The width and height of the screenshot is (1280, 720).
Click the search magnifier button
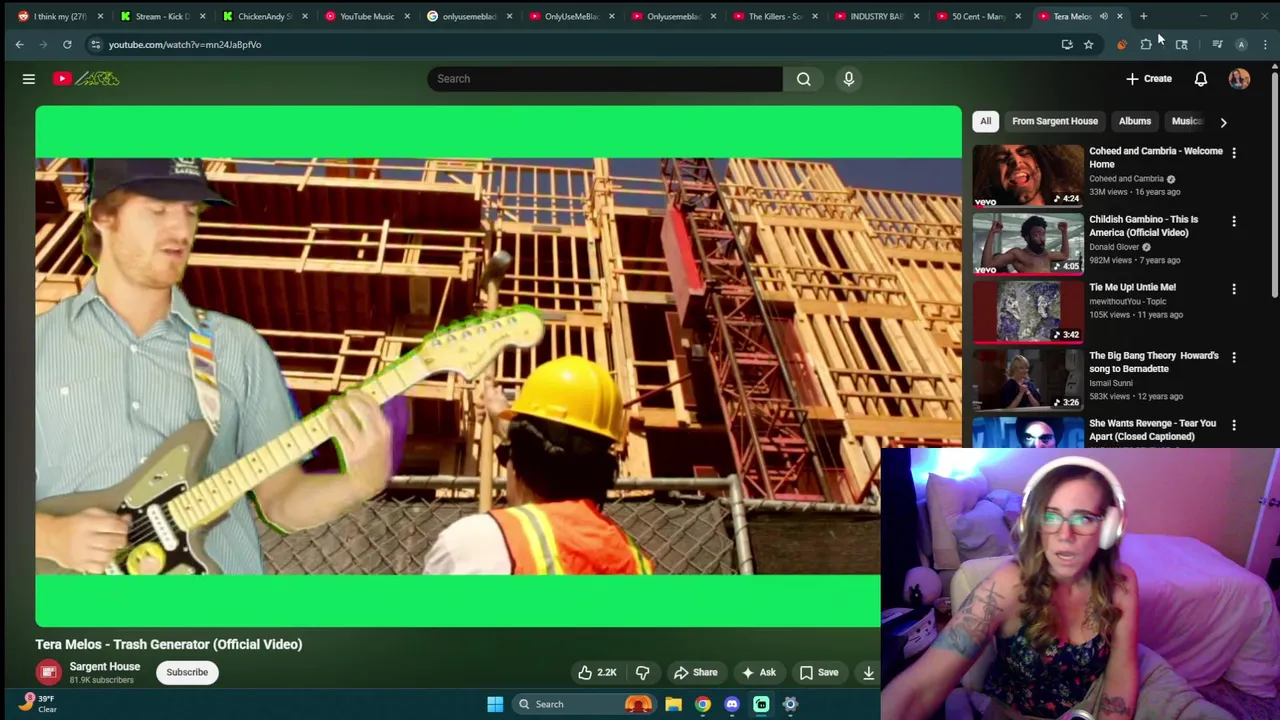(x=804, y=79)
